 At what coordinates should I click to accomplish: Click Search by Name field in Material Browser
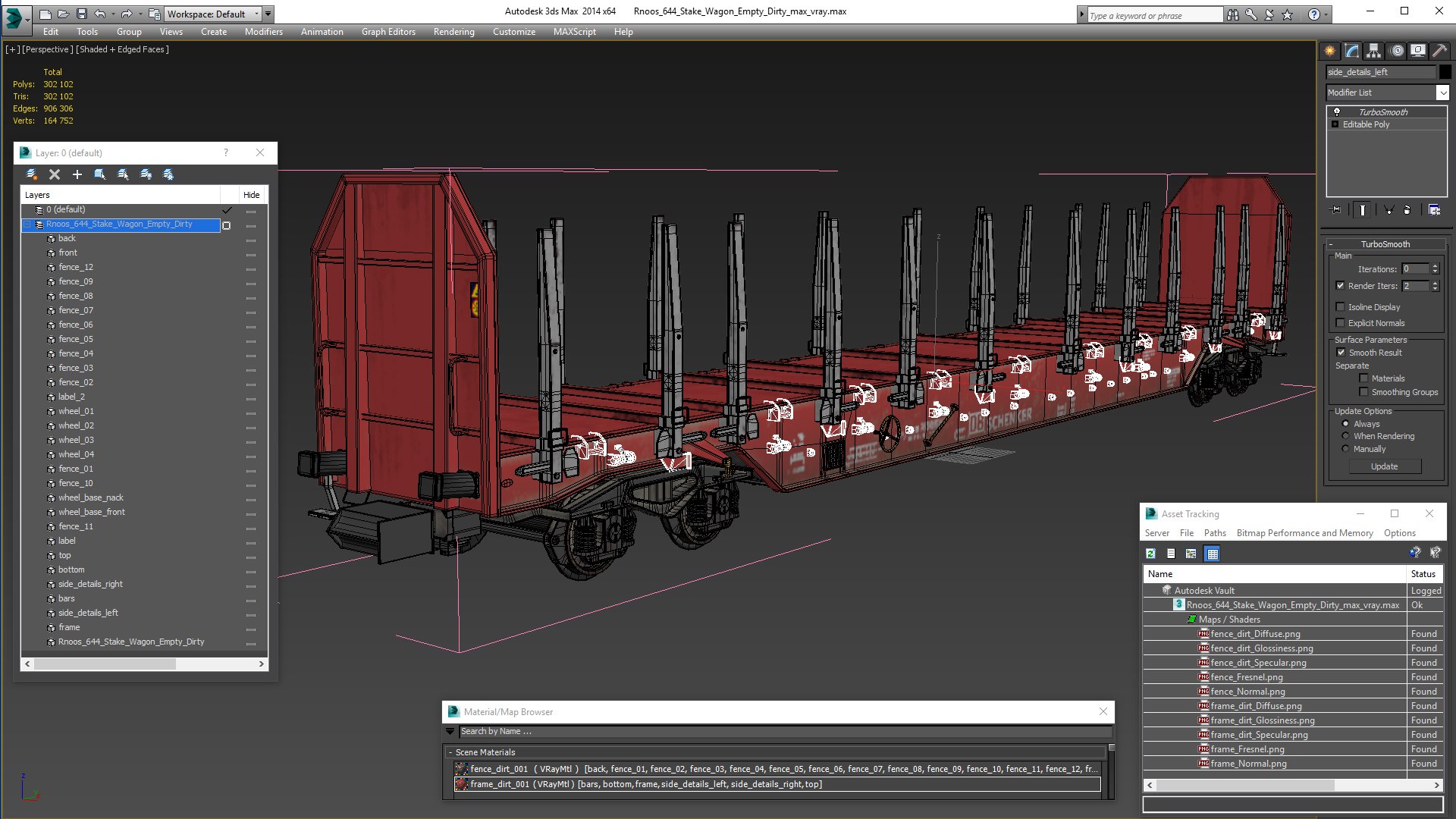[x=785, y=732]
